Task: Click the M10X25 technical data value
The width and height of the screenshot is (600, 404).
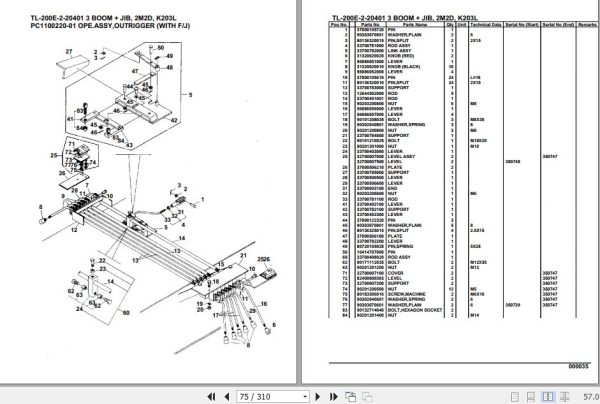Action: pos(478,140)
